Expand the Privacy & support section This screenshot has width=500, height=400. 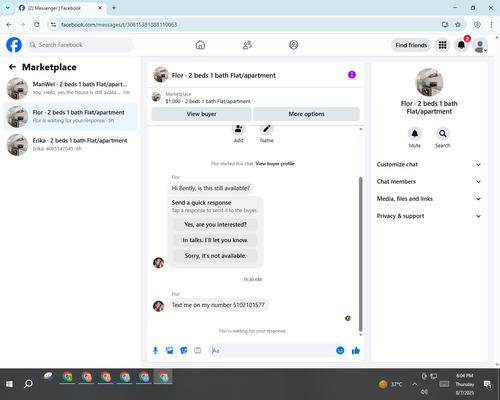(x=429, y=216)
